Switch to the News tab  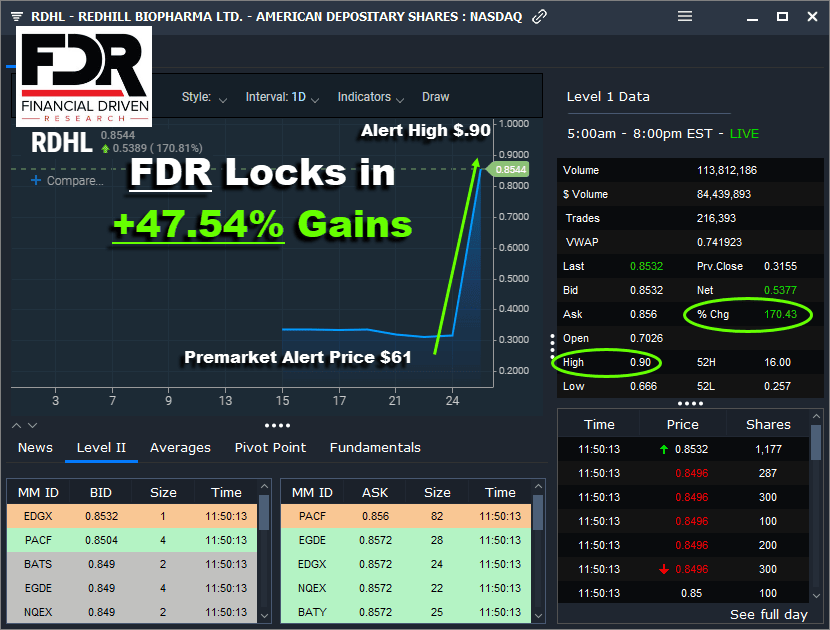click(35, 448)
